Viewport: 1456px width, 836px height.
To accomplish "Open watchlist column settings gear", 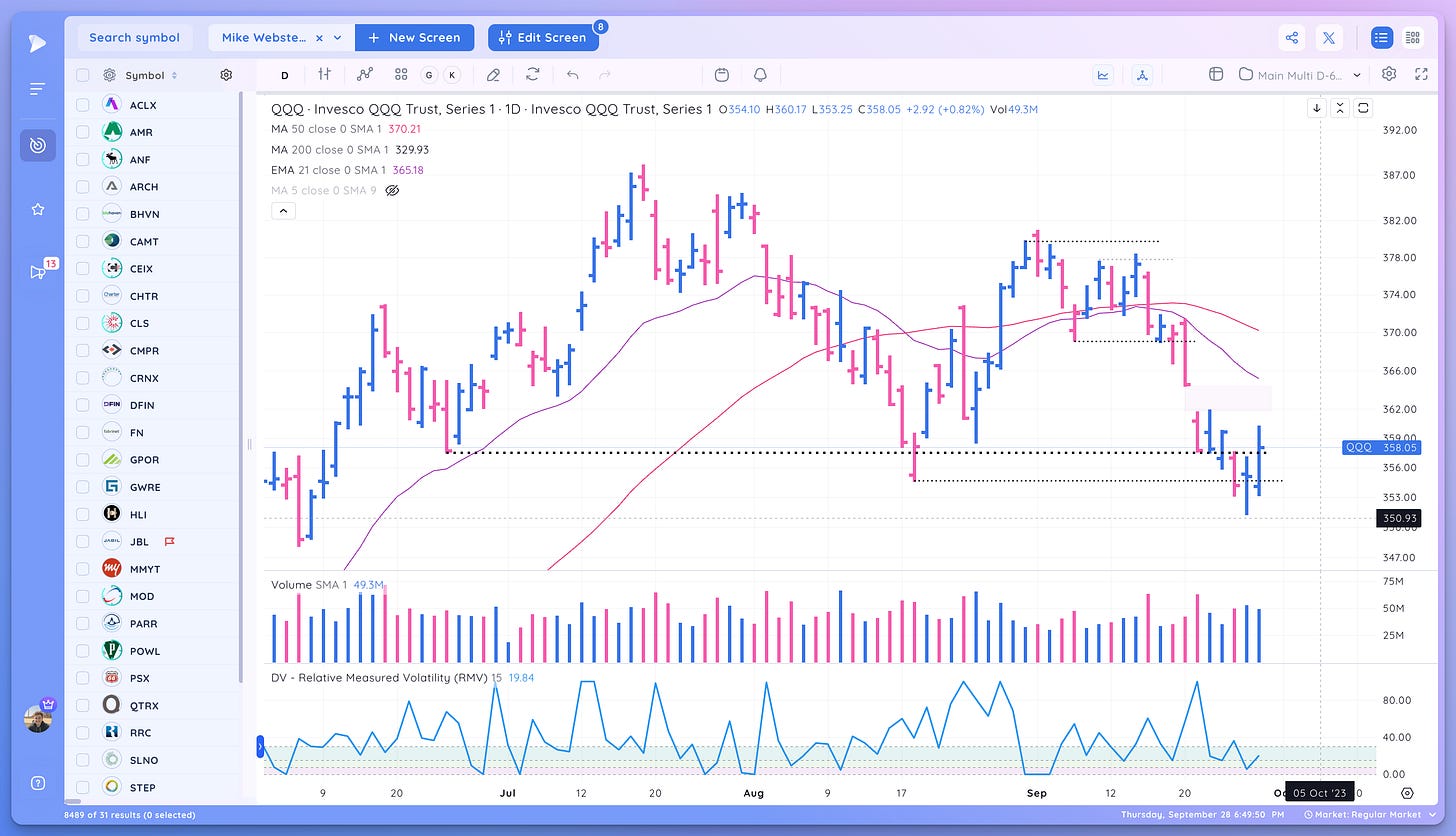I will 226,75.
